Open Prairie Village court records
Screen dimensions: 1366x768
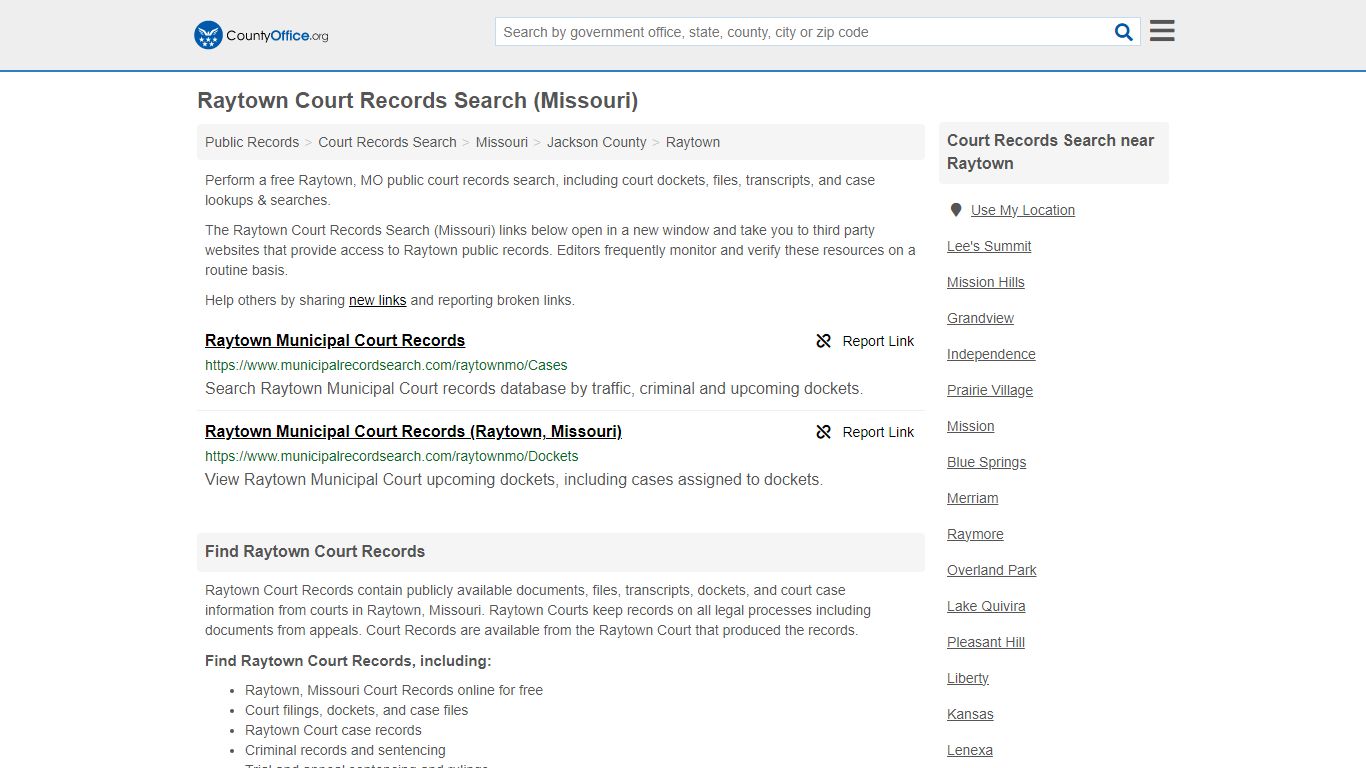tap(990, 390)
